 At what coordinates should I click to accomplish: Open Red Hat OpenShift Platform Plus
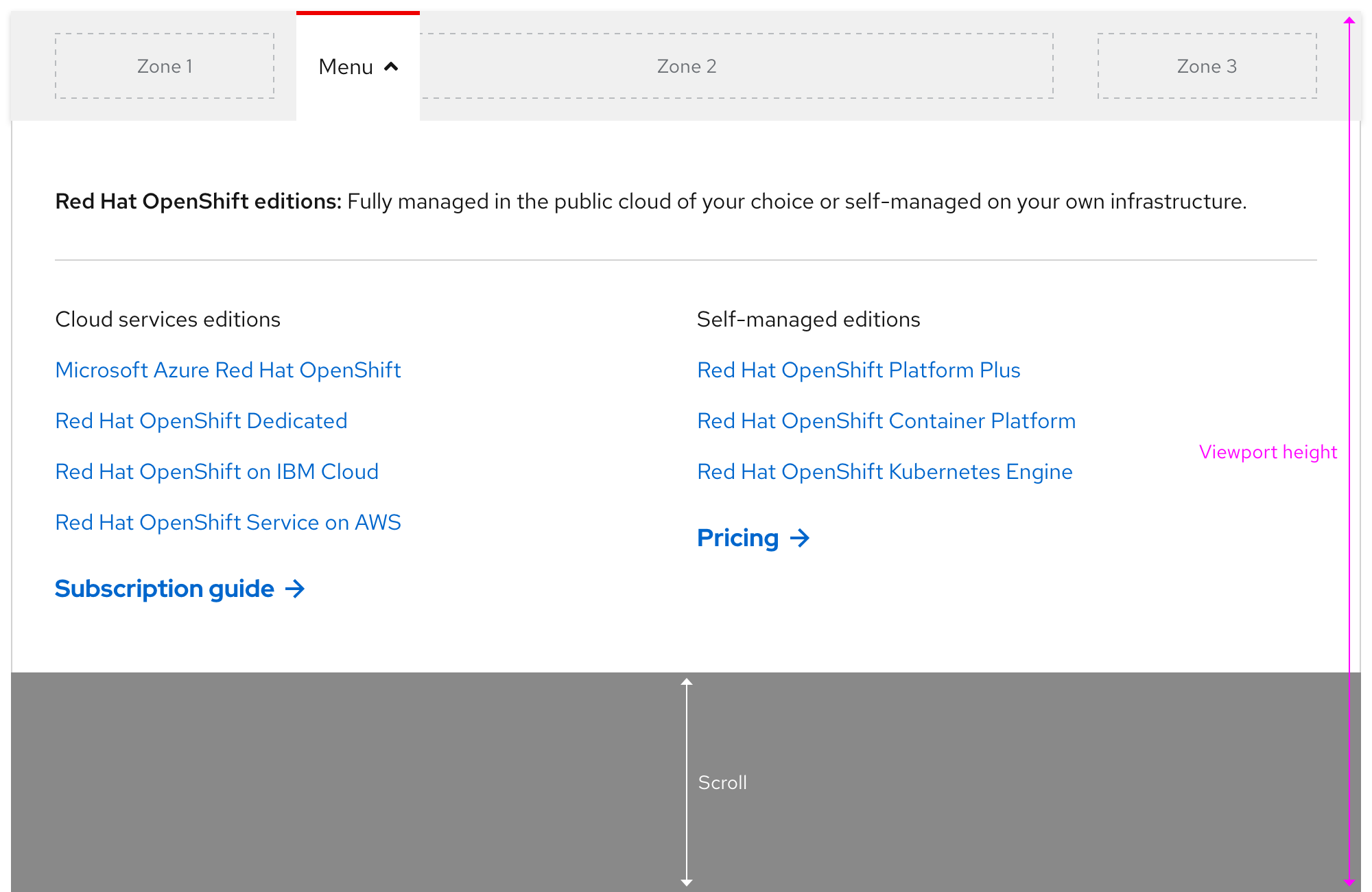click(859, 370)
